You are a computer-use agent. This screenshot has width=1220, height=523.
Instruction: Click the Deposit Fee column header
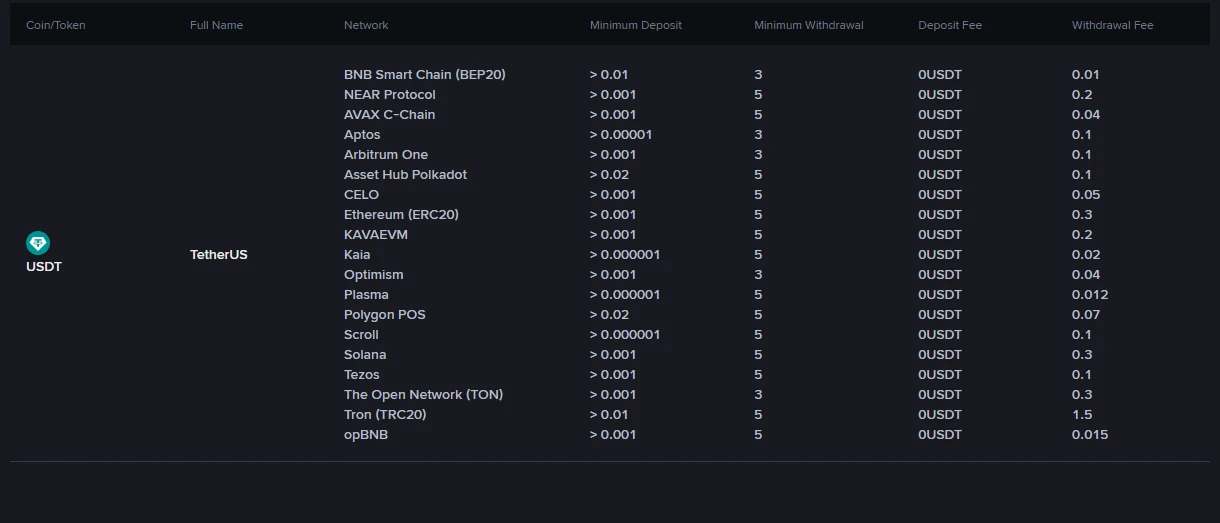coord(950,25)
